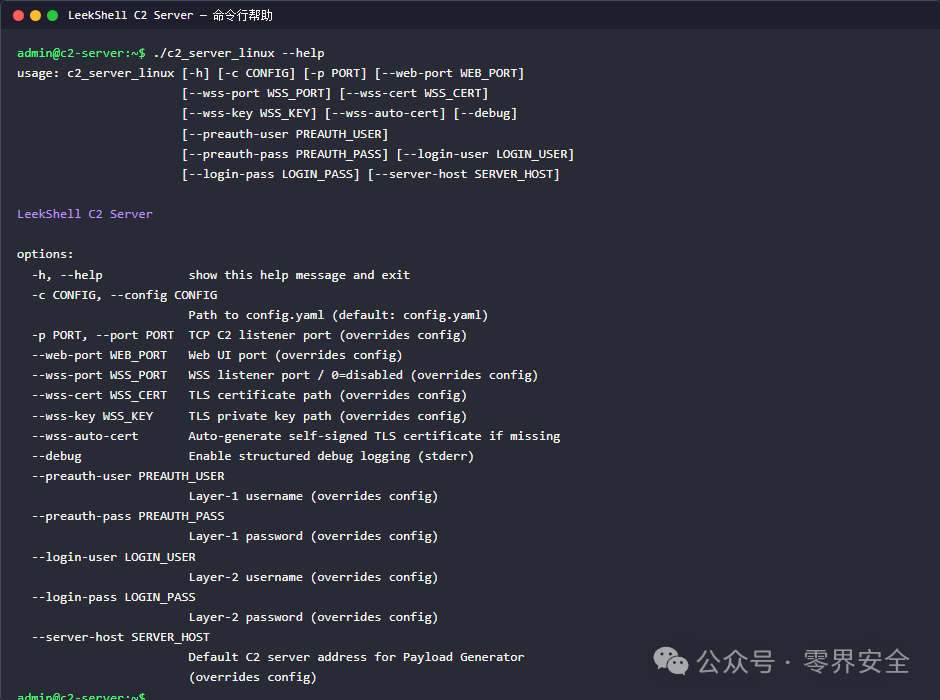Click the '--debug' option row
The image size is (940, 700).
click(56, 456)
